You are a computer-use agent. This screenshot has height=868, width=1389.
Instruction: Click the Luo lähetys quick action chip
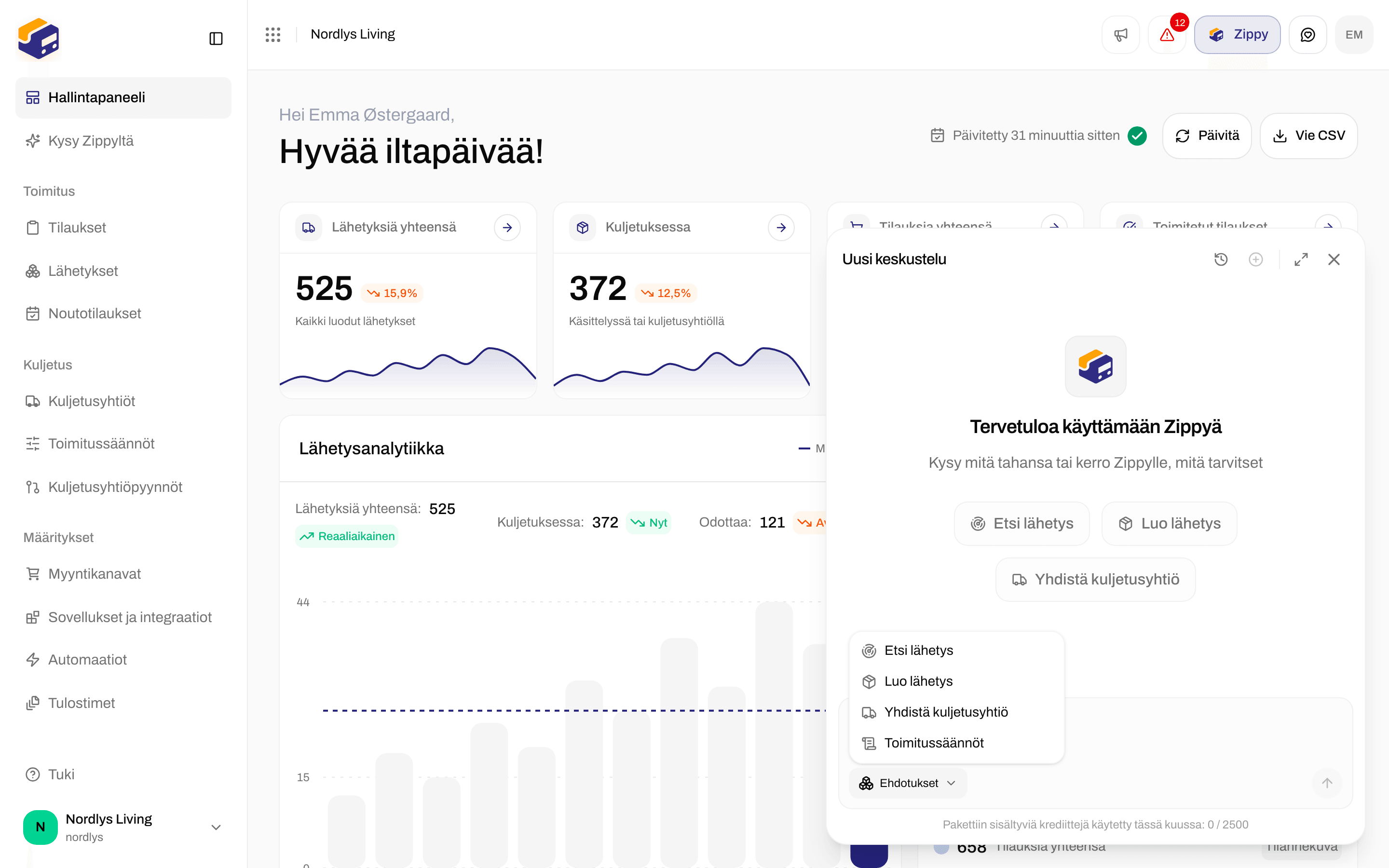click(x=1169, y=524)
